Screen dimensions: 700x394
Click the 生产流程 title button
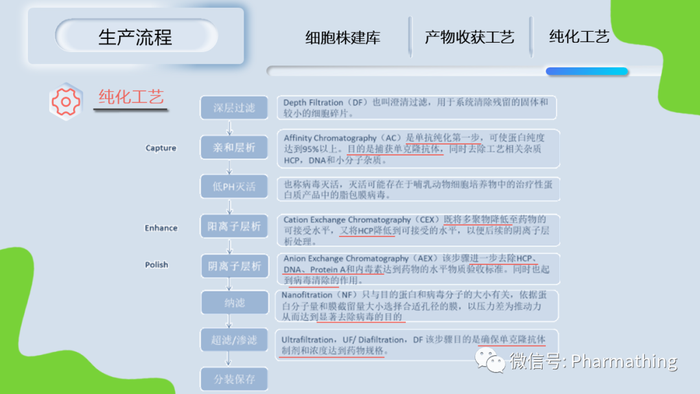136,36
